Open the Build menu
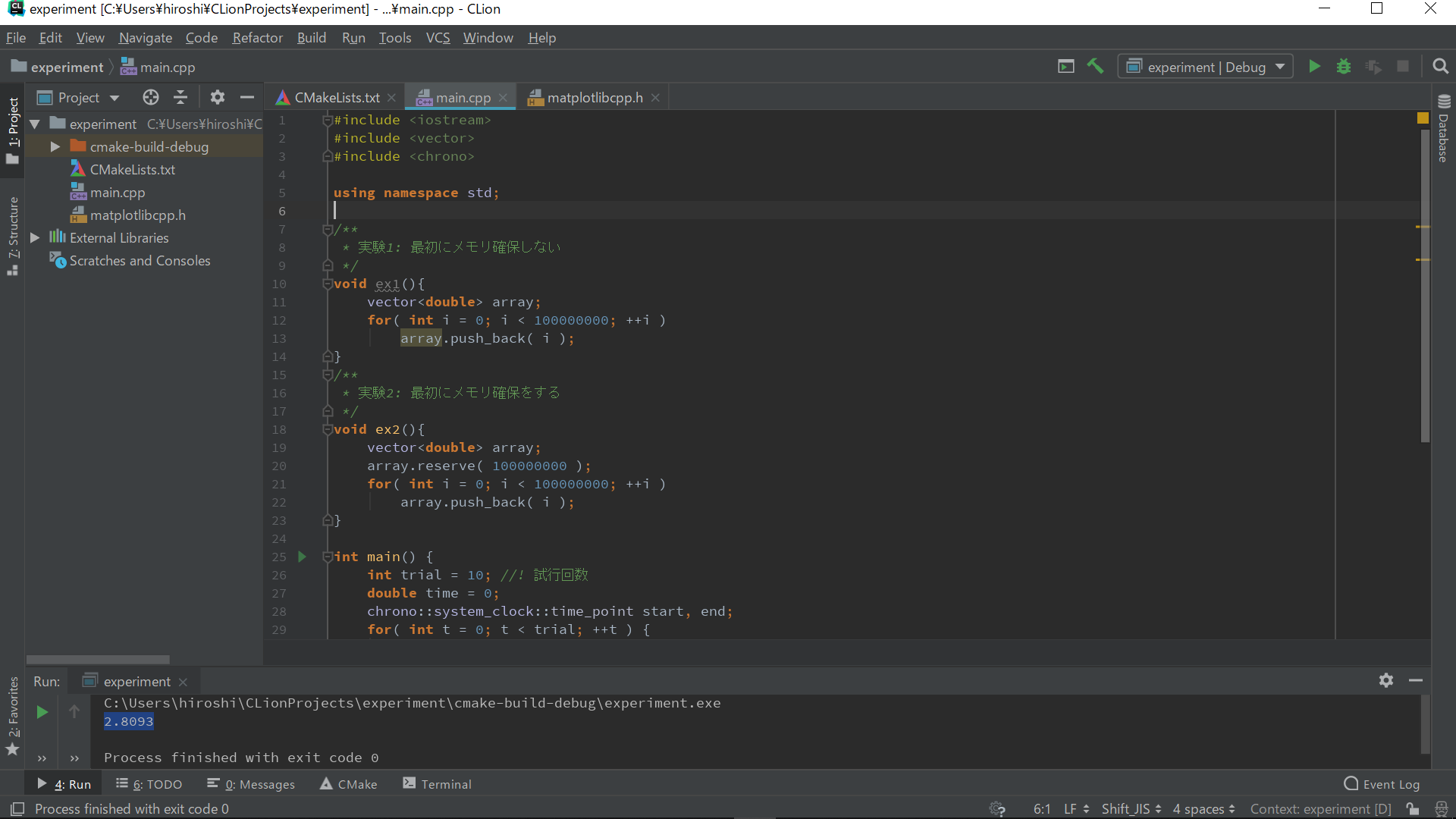Viewport: 1456px width, 819px height. [311, 37]
